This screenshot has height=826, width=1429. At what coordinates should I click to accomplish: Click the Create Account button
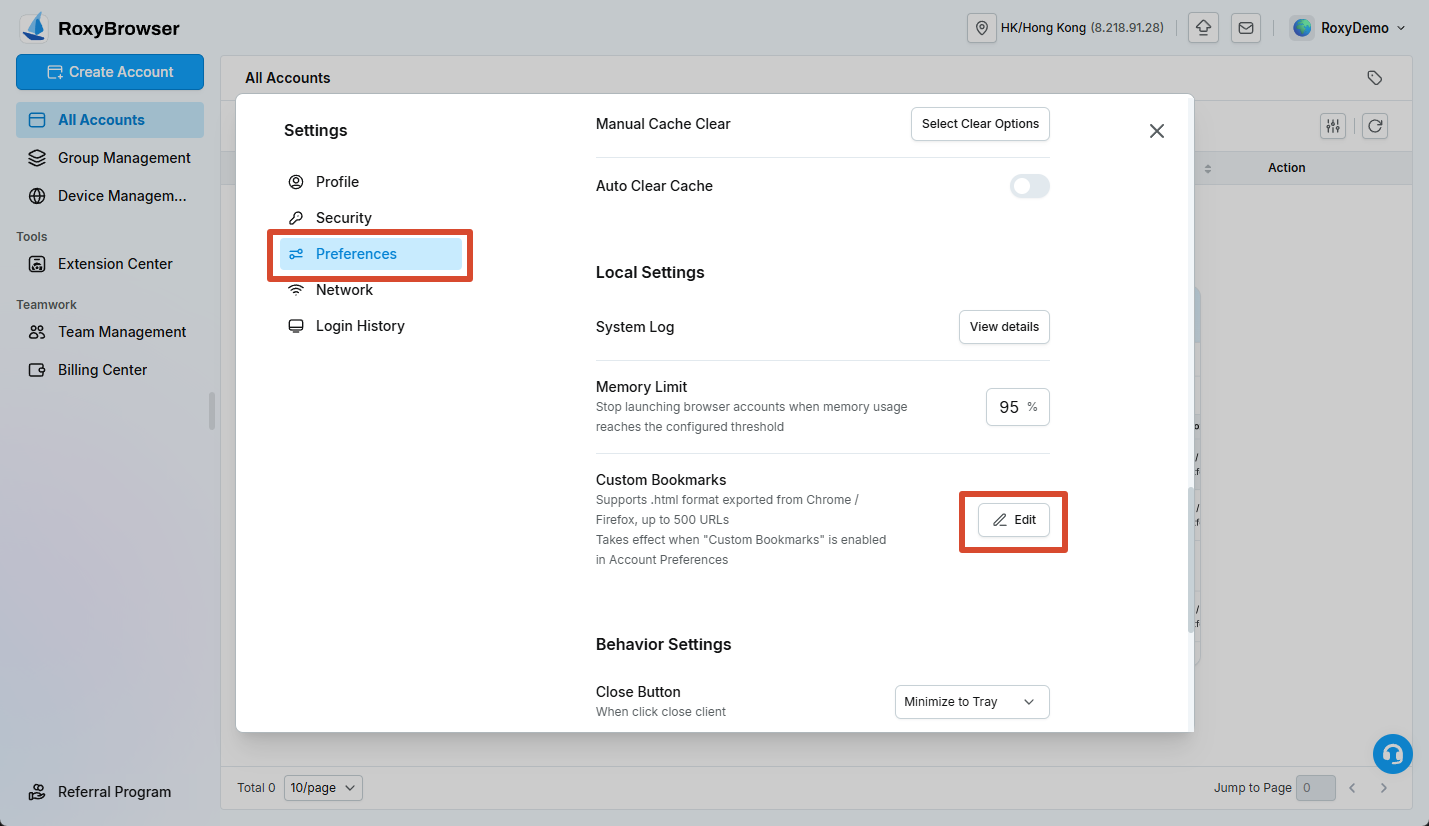point(110,72)
